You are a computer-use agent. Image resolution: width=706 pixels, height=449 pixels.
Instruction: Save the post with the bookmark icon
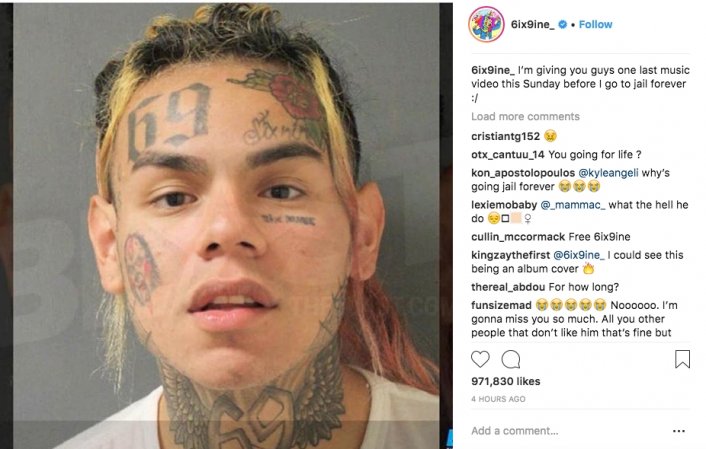[682, 359]
